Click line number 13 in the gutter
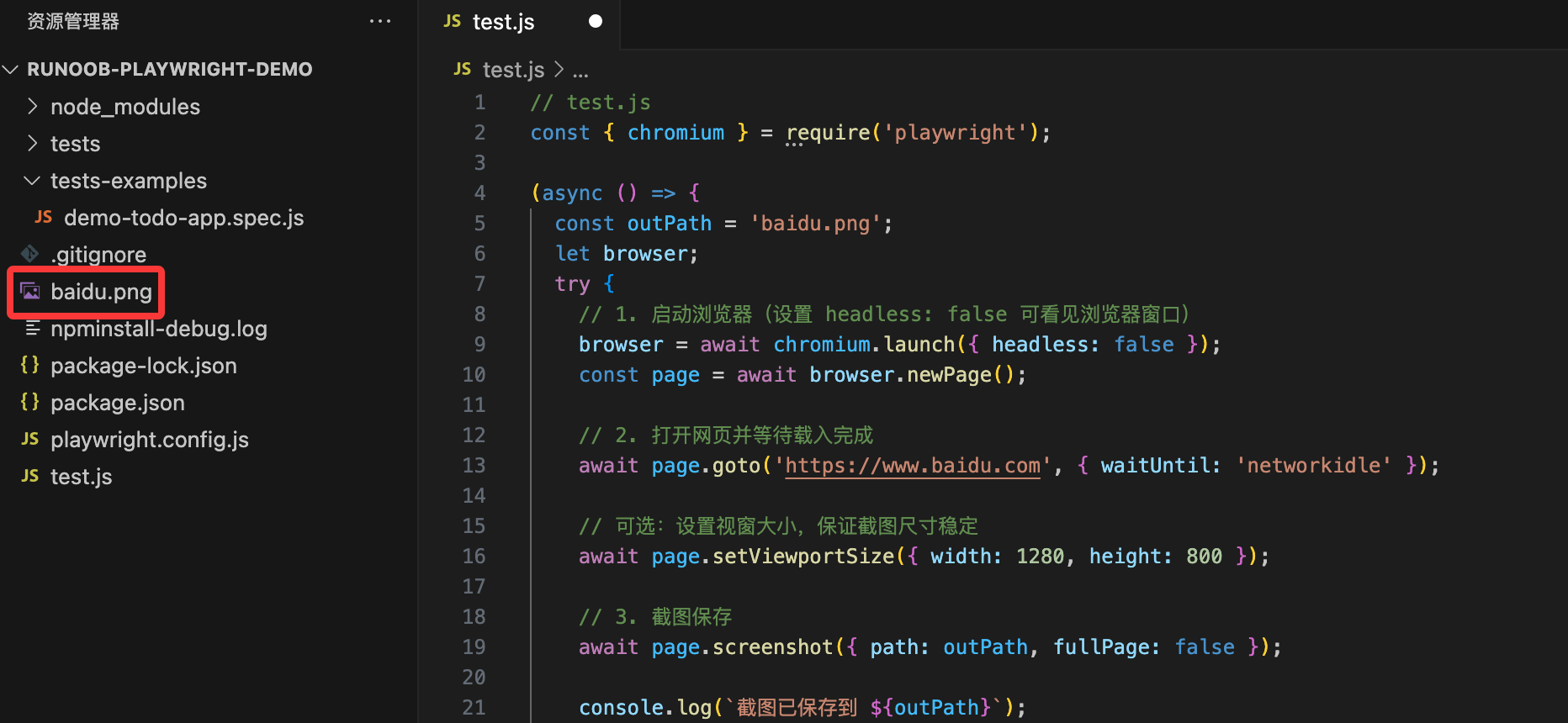The height and width of the screenshot is (723, 1568). coord(474,466)
